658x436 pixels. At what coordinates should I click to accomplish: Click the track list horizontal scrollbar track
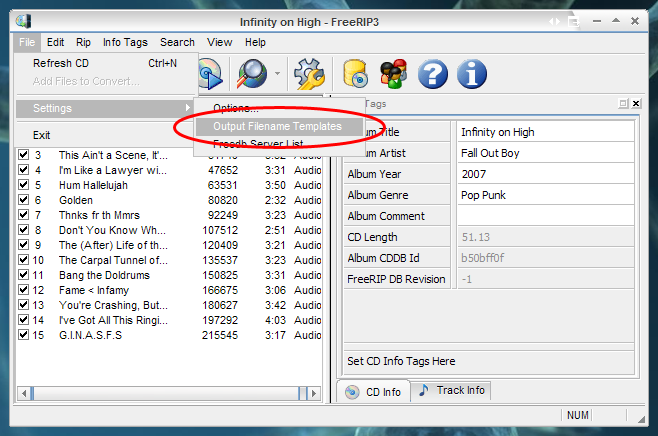coord(168,394)
